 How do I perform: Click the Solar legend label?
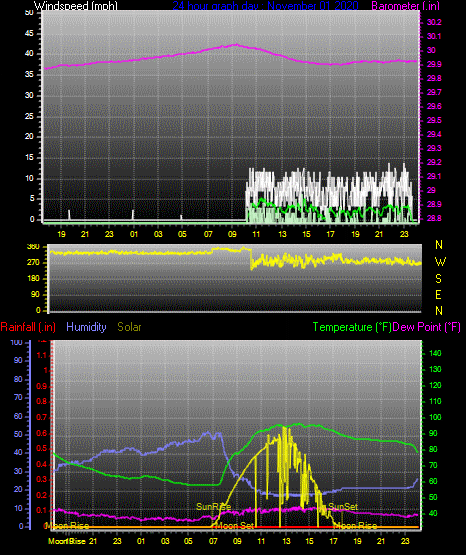(x=130, y=327)
